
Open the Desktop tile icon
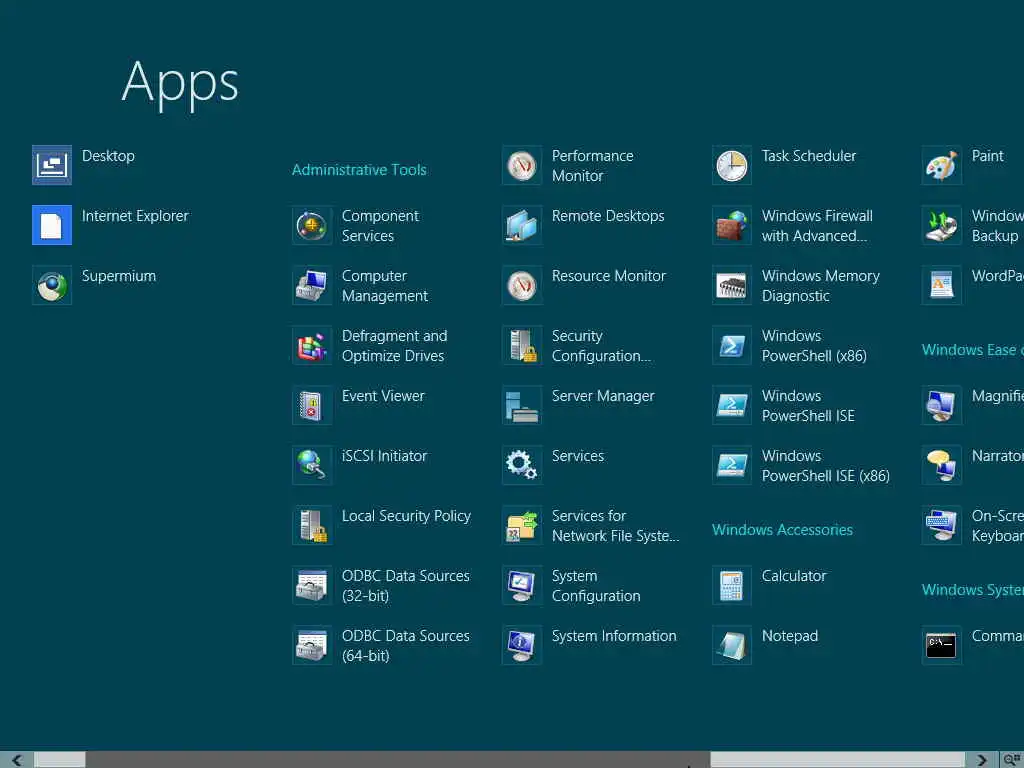52,165
